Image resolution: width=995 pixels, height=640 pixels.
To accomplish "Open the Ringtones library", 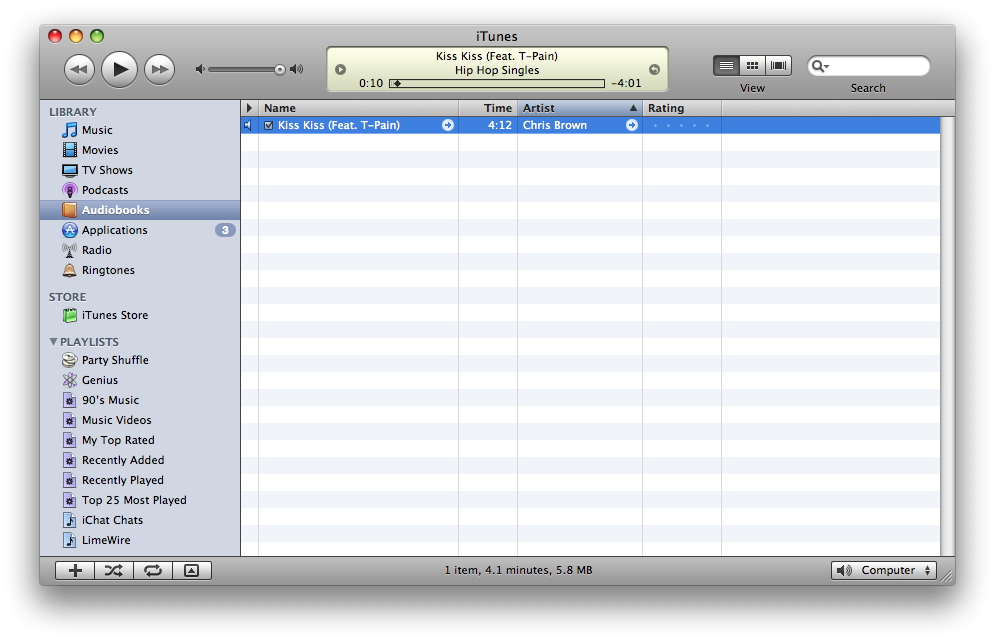I will coord(108,270).
